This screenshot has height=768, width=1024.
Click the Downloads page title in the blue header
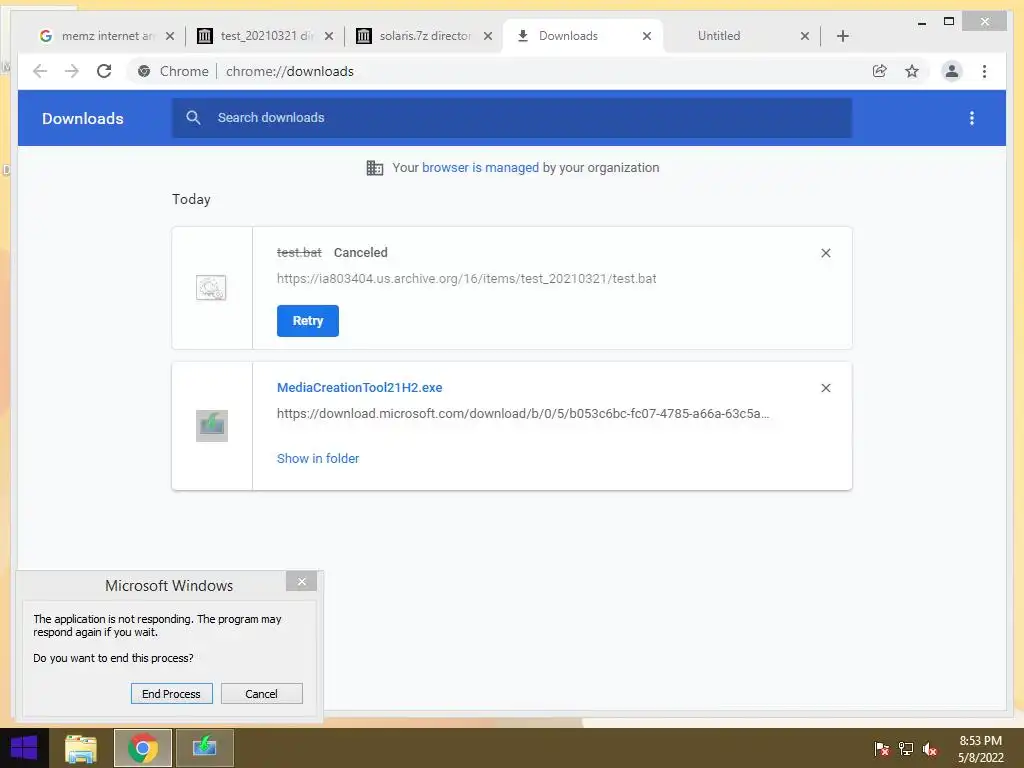coord(83,118)
